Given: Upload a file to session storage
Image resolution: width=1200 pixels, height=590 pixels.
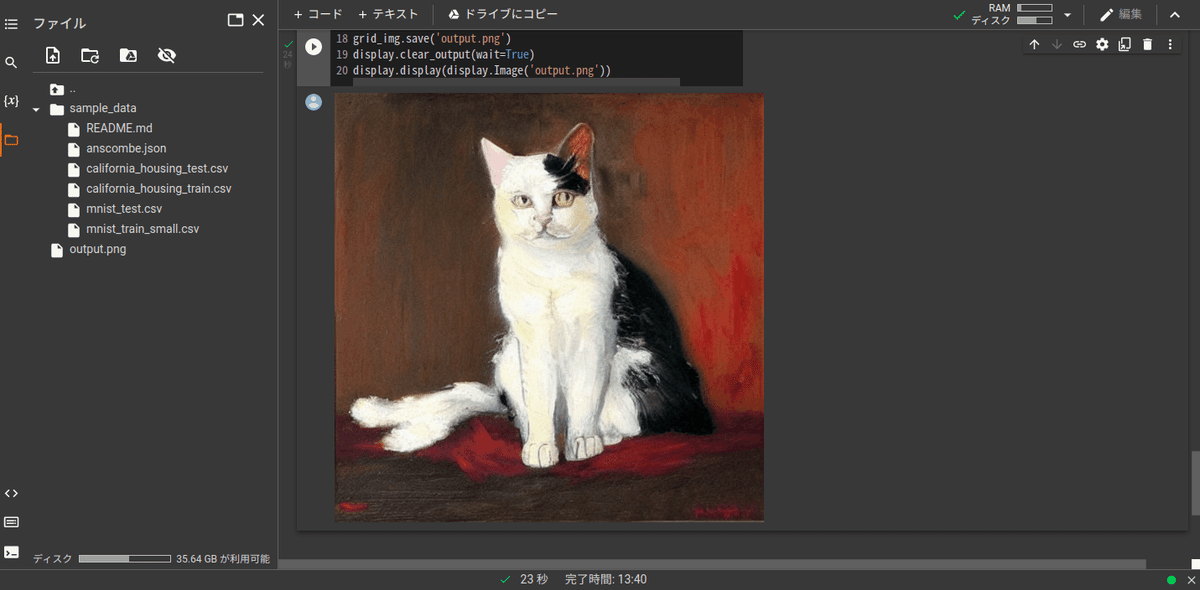Looking at the screenshot, I should click(53, 56).
